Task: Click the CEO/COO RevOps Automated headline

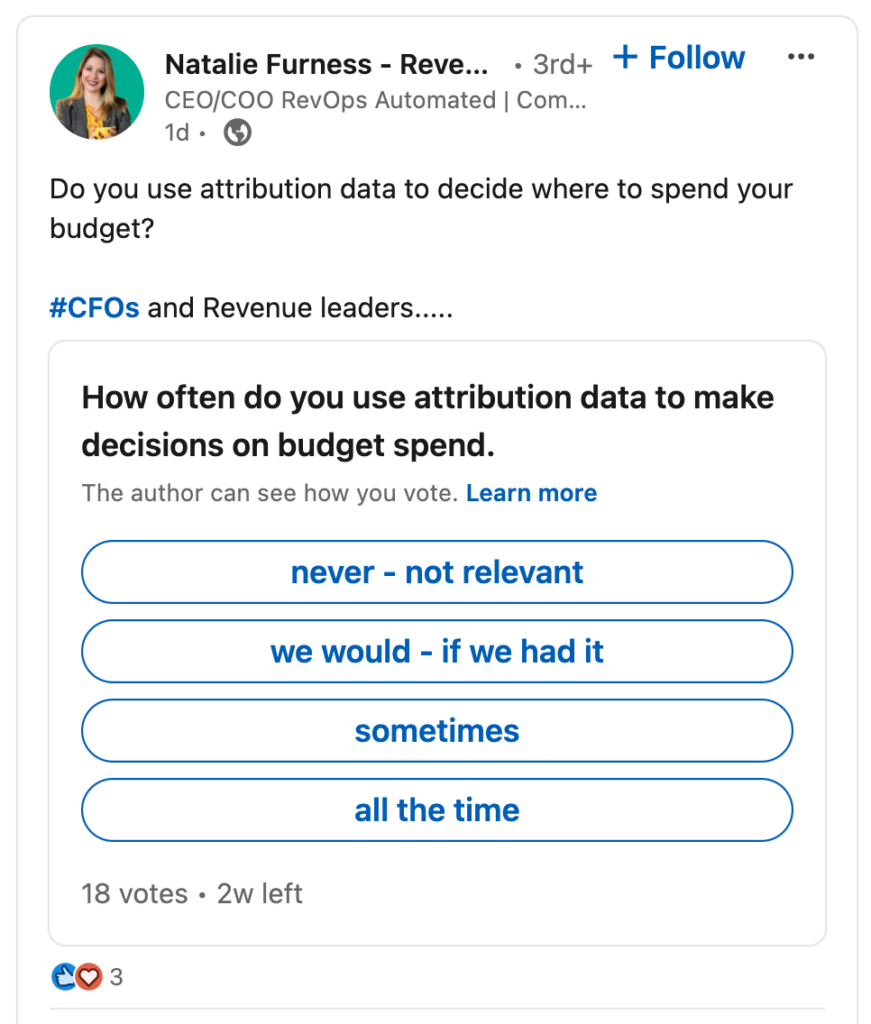Action: pyautogui.click(x=376, y=100)
